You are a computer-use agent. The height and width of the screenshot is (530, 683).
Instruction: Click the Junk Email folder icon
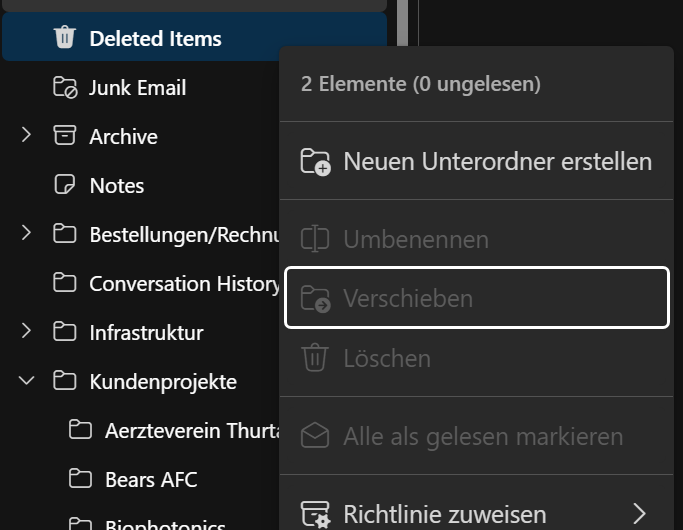(65, 87)
